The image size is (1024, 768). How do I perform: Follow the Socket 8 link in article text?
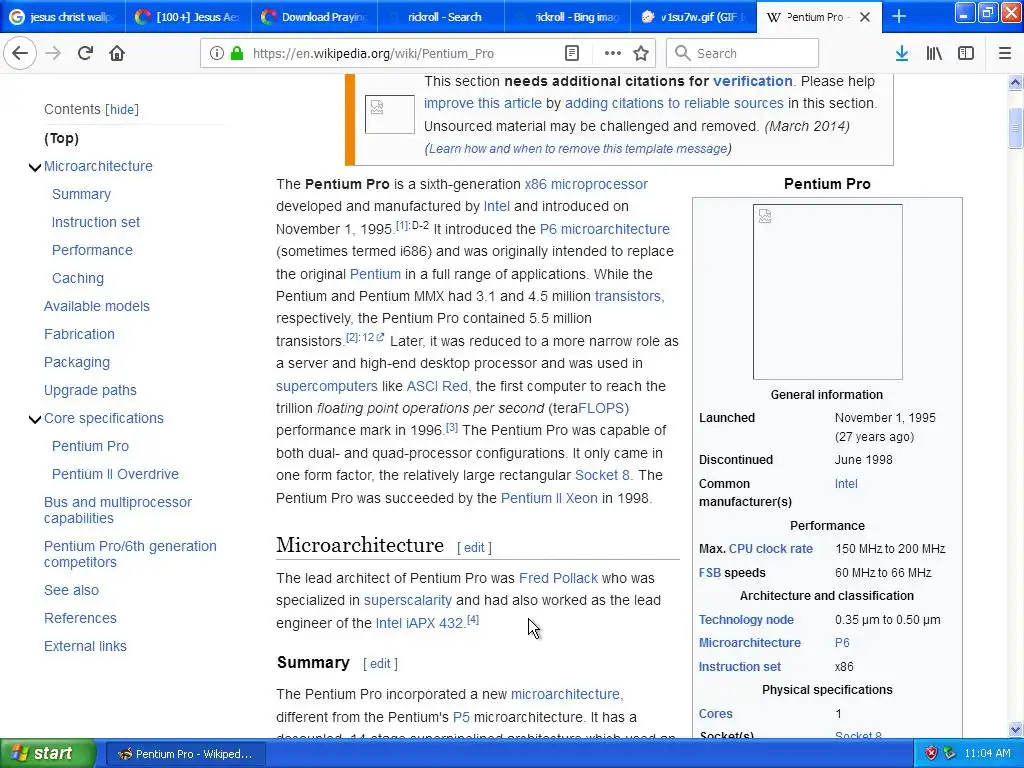(x=601, y=475)
